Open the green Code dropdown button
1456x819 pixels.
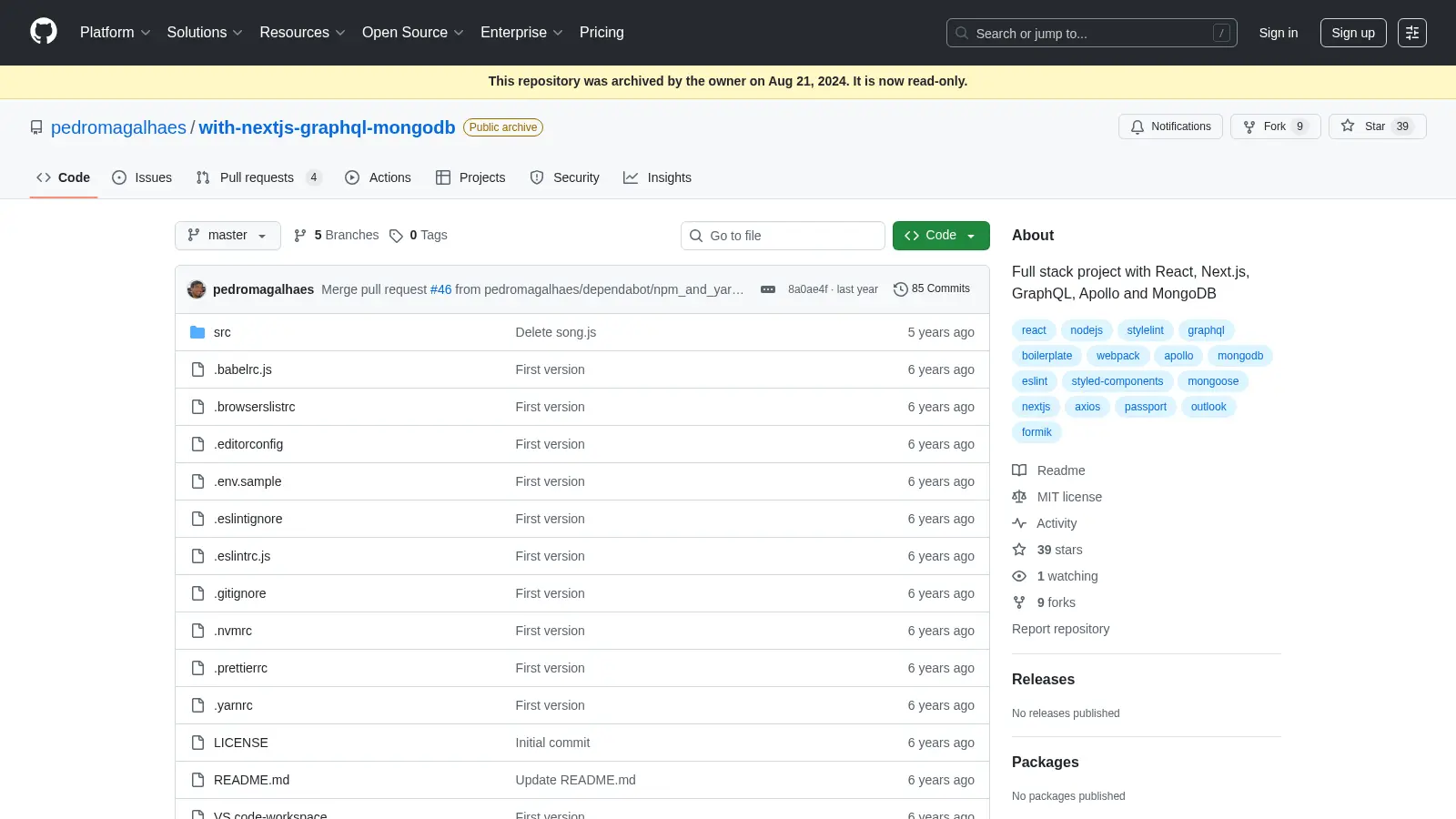941,236
